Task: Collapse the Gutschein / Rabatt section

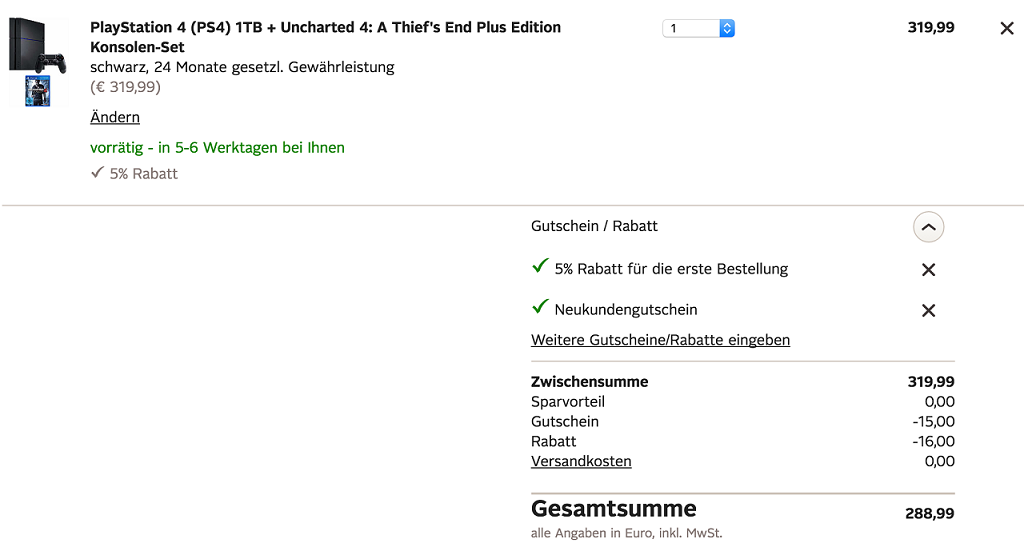Action: (928, 228)
